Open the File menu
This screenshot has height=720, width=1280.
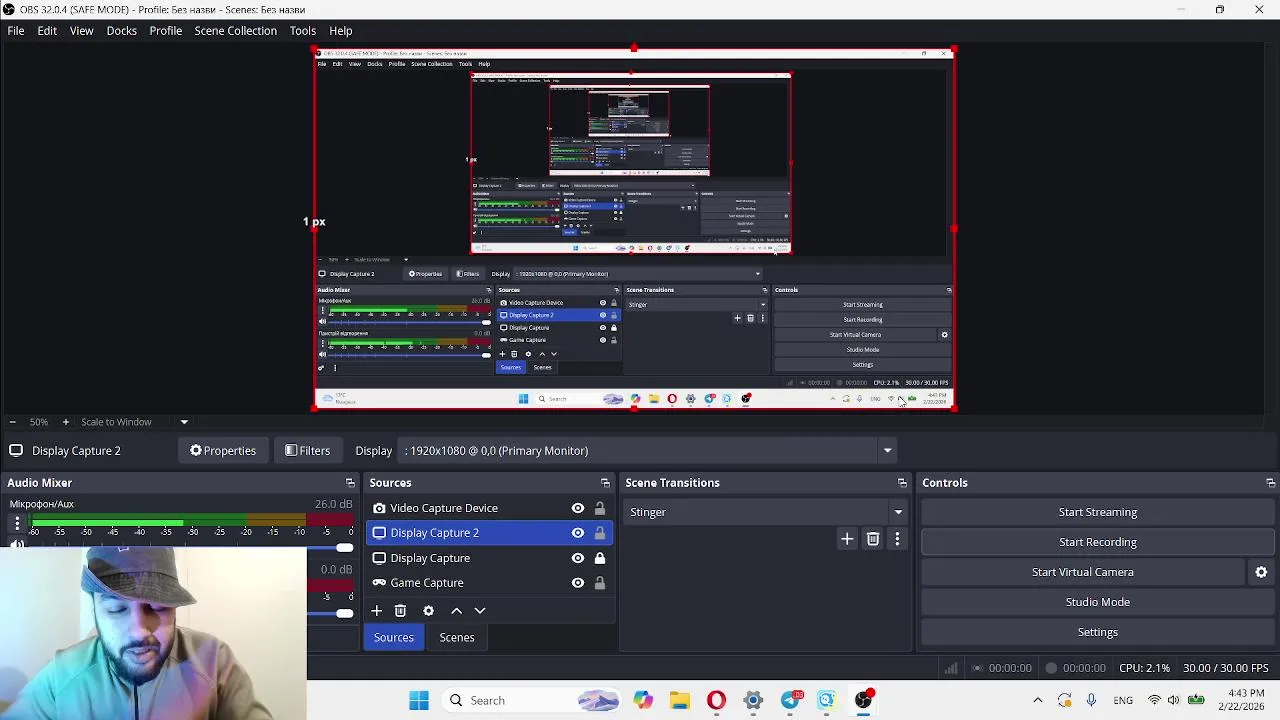(x=16, y=31)
